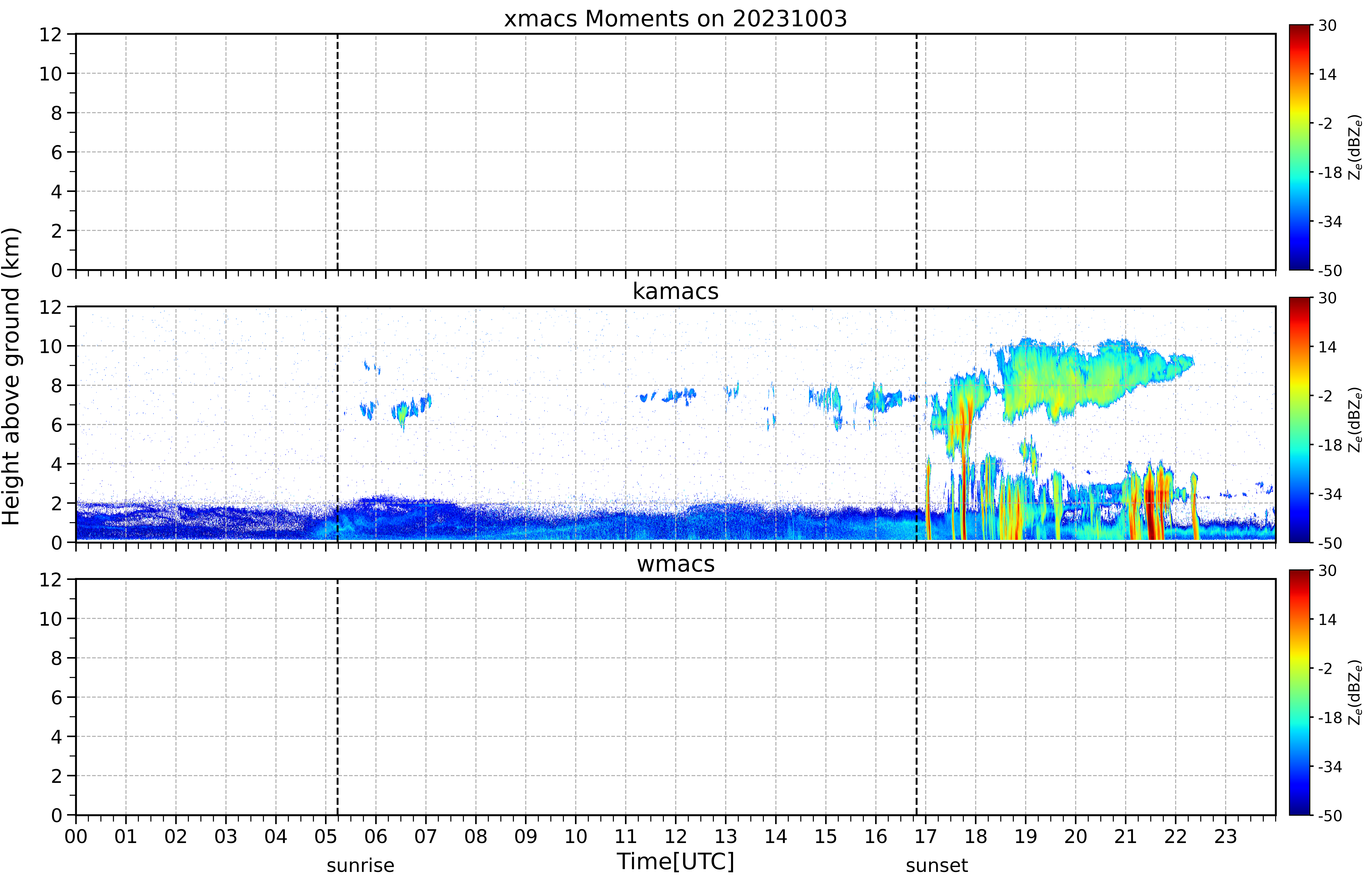Click the sunset dashed line in wmacs panel
This screenshot has width=1372, height=885.
[x=916, y=697]
